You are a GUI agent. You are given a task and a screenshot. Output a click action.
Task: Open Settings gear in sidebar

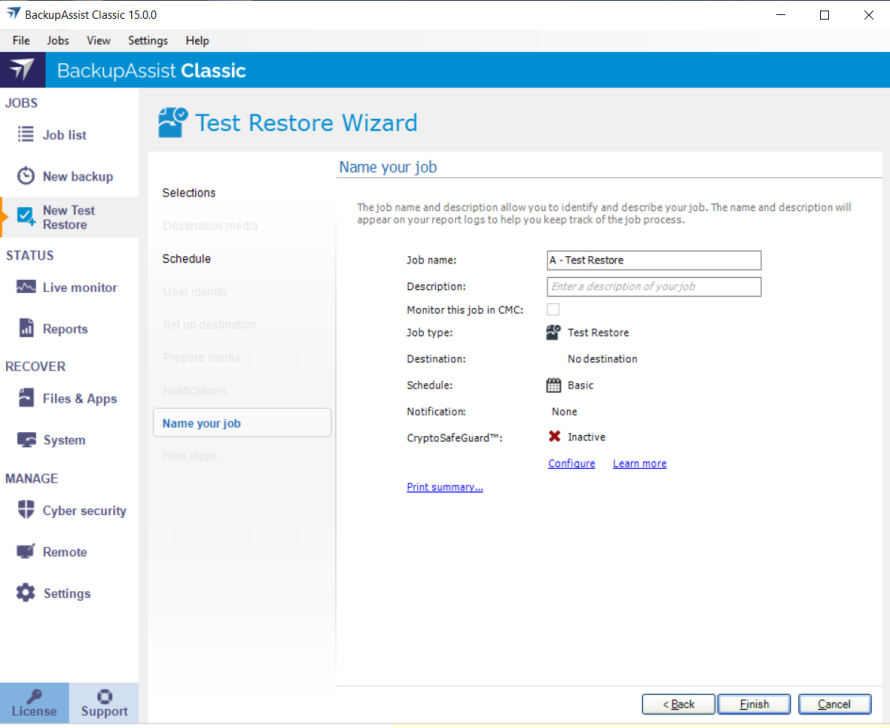tap(26, 593)
